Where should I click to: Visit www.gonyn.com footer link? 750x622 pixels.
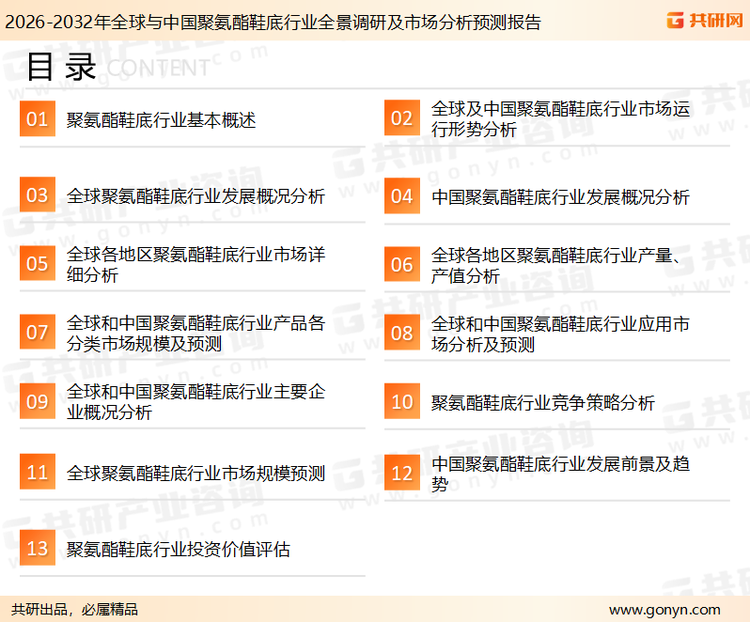(665, 610)
